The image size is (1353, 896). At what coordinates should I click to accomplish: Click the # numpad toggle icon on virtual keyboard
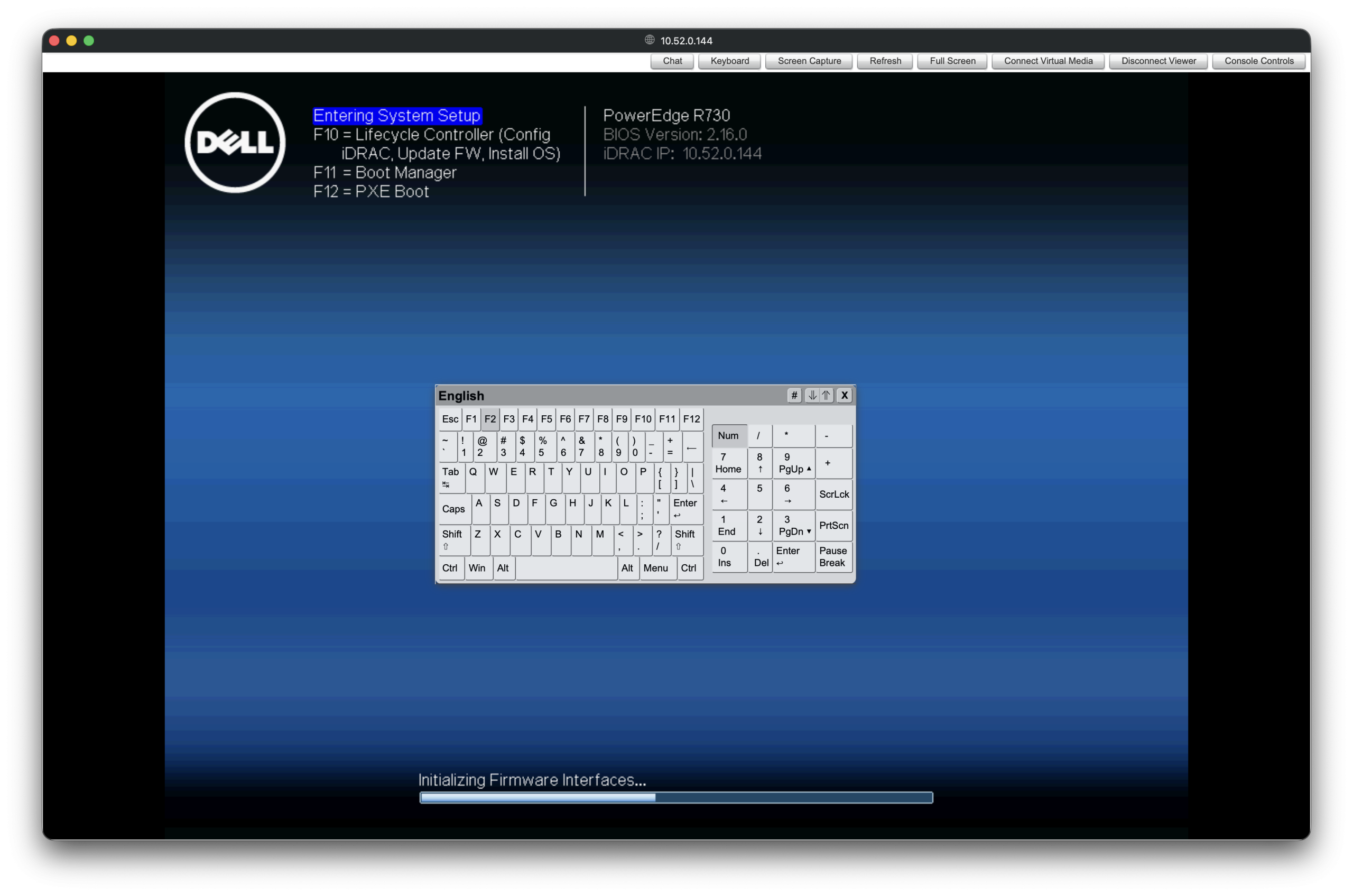[794, 395]
